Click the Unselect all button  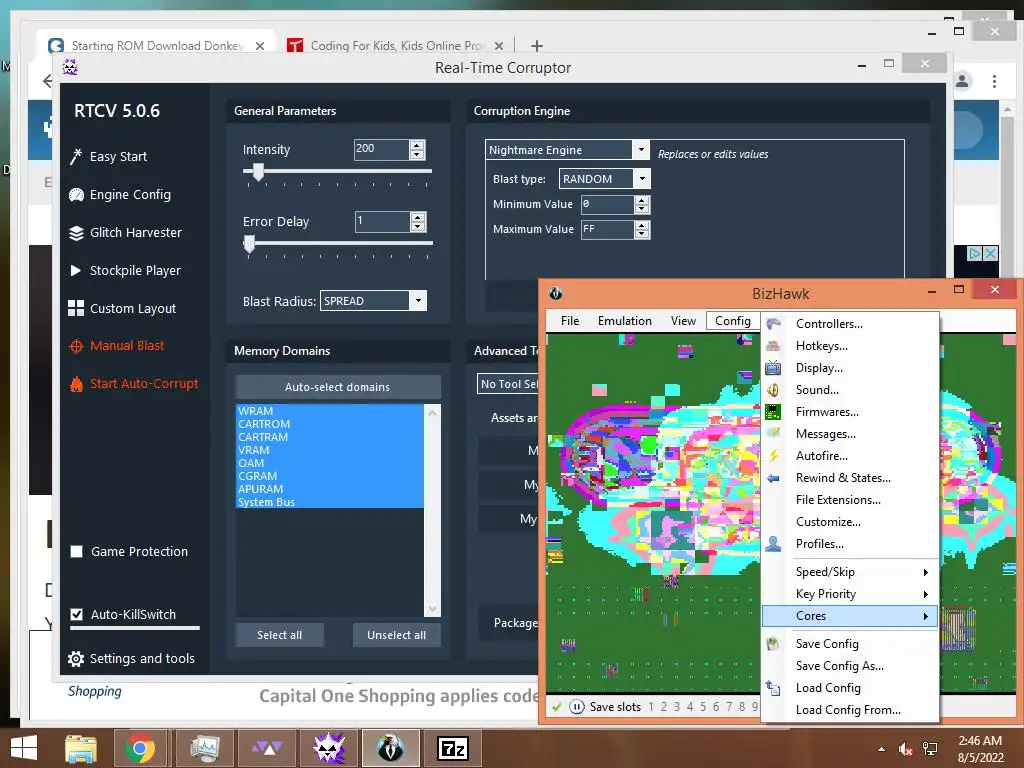(396, 635)
